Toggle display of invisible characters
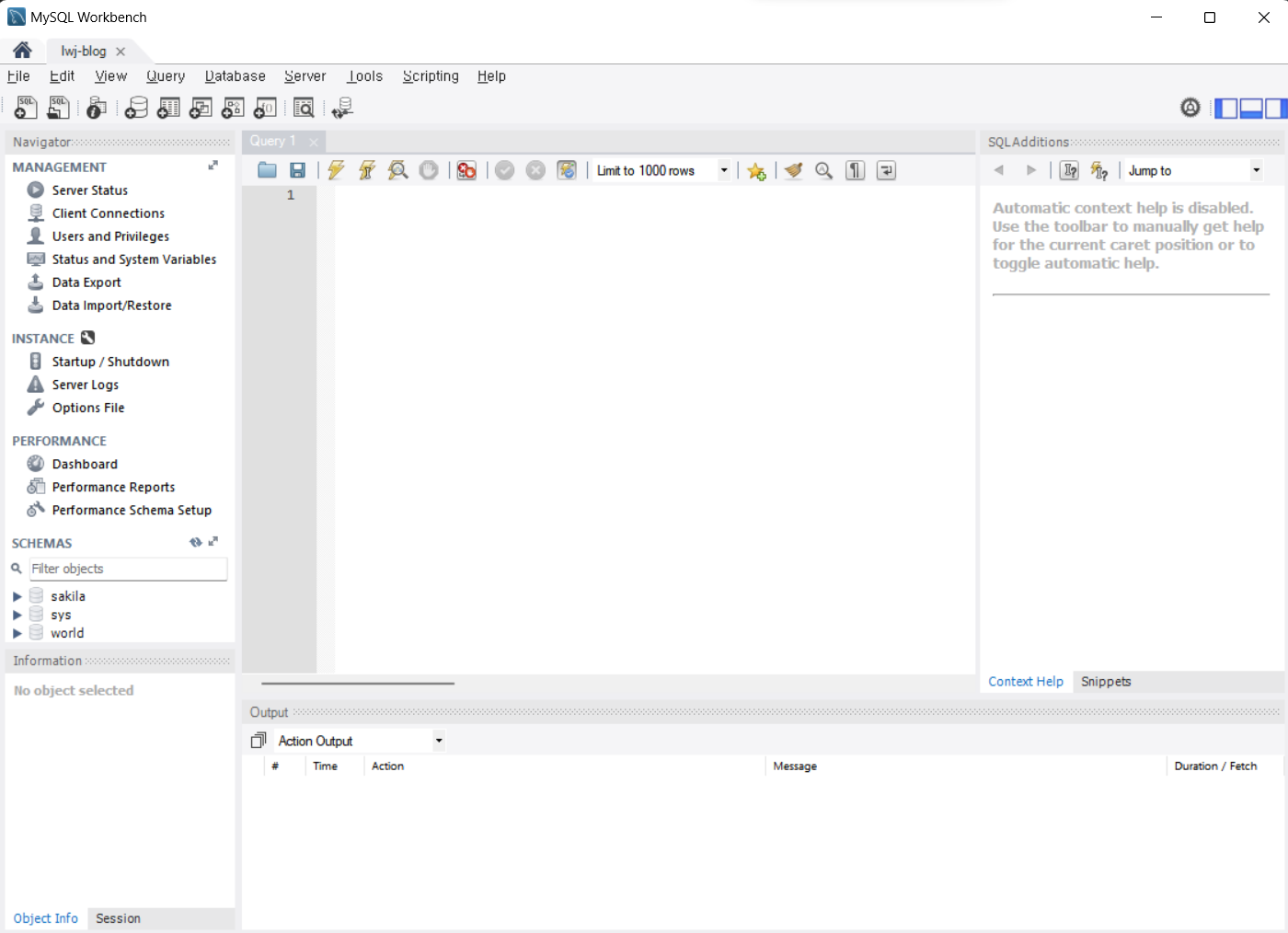Image resolution: width=1288 pixels, height=933 pixels. tap(856, 170)
